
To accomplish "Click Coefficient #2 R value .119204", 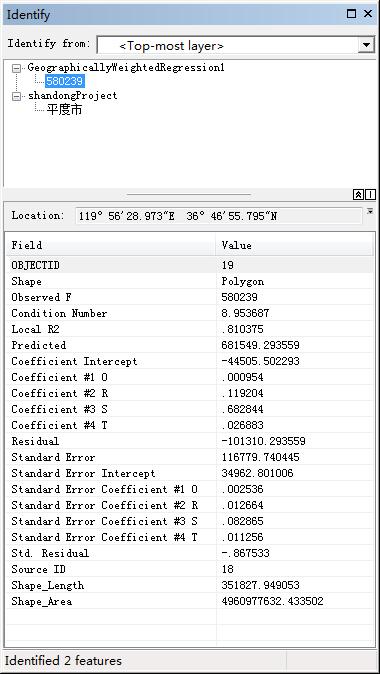I will pyautogui.click(x=242, y=393).
